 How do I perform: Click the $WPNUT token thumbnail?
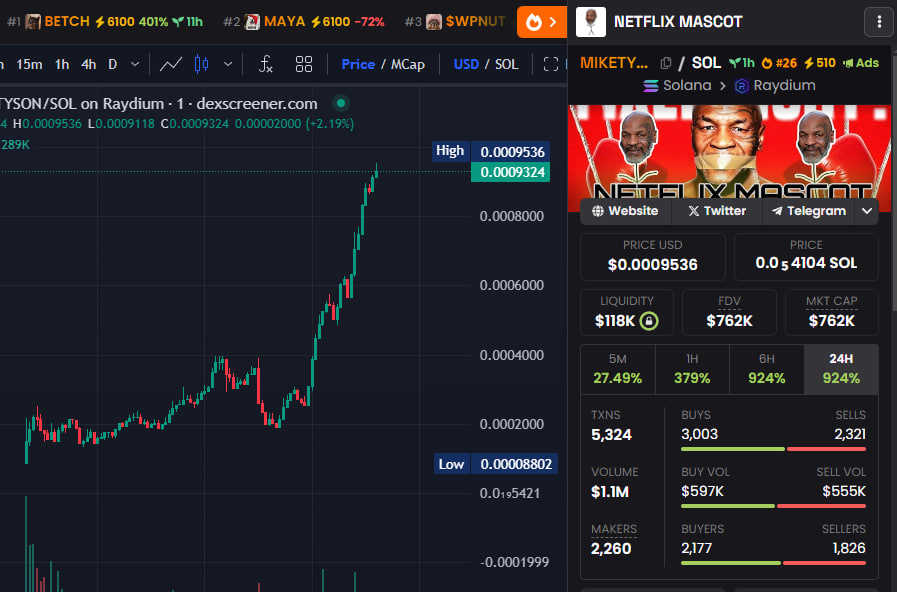(x=434, y=22)
